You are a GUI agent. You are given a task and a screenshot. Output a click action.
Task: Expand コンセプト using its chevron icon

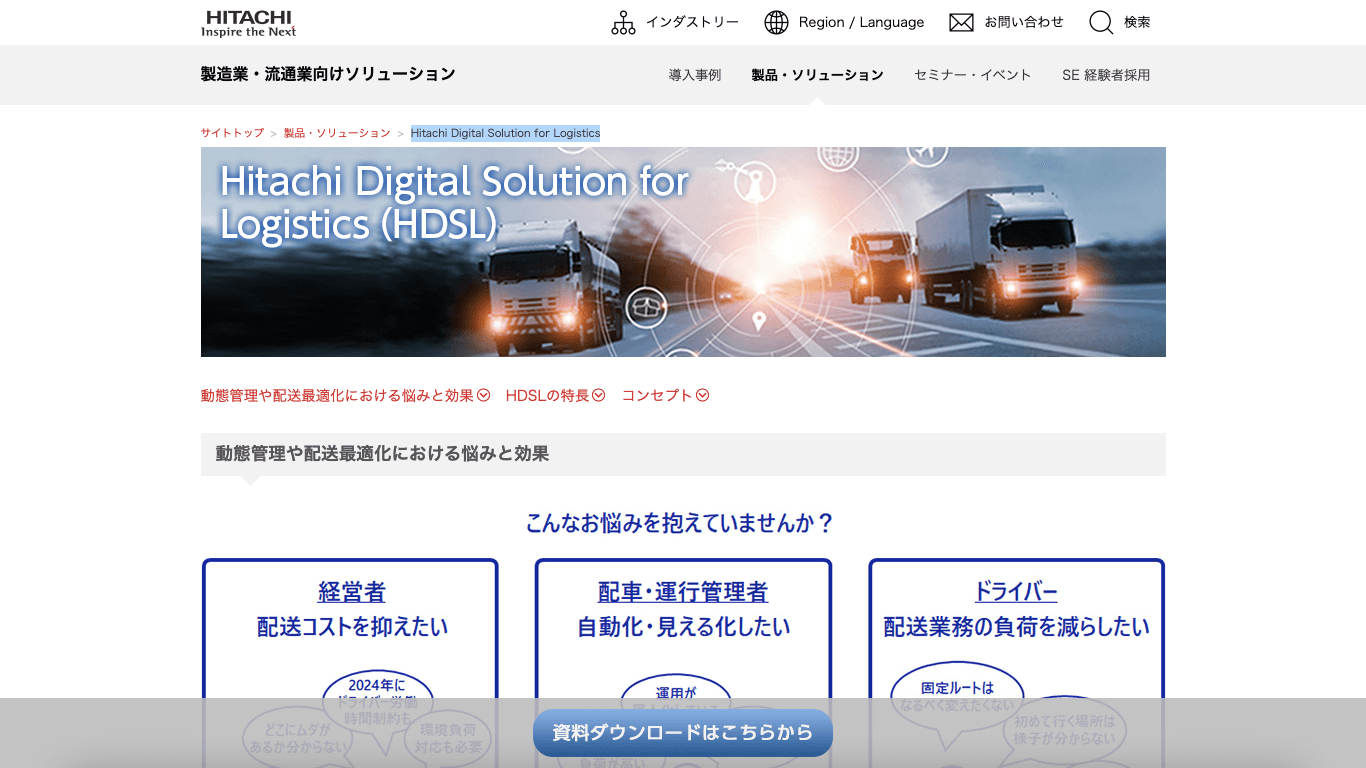point(704,395)
